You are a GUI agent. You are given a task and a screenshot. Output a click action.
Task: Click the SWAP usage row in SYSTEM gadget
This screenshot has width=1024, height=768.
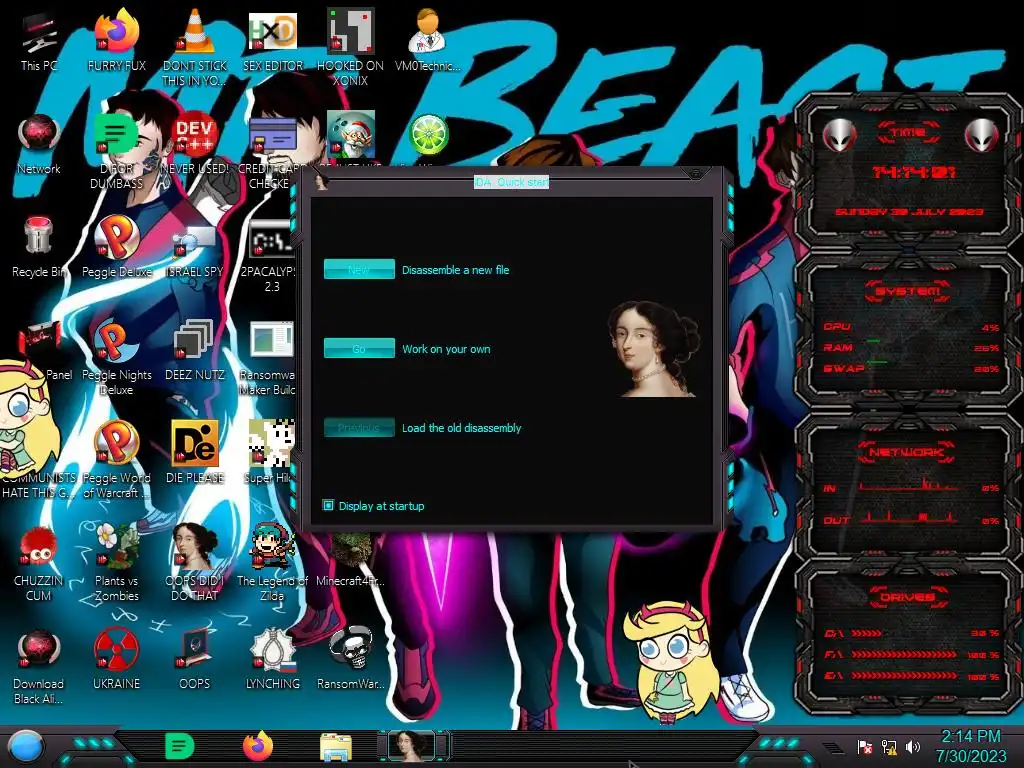click(910, 368)
